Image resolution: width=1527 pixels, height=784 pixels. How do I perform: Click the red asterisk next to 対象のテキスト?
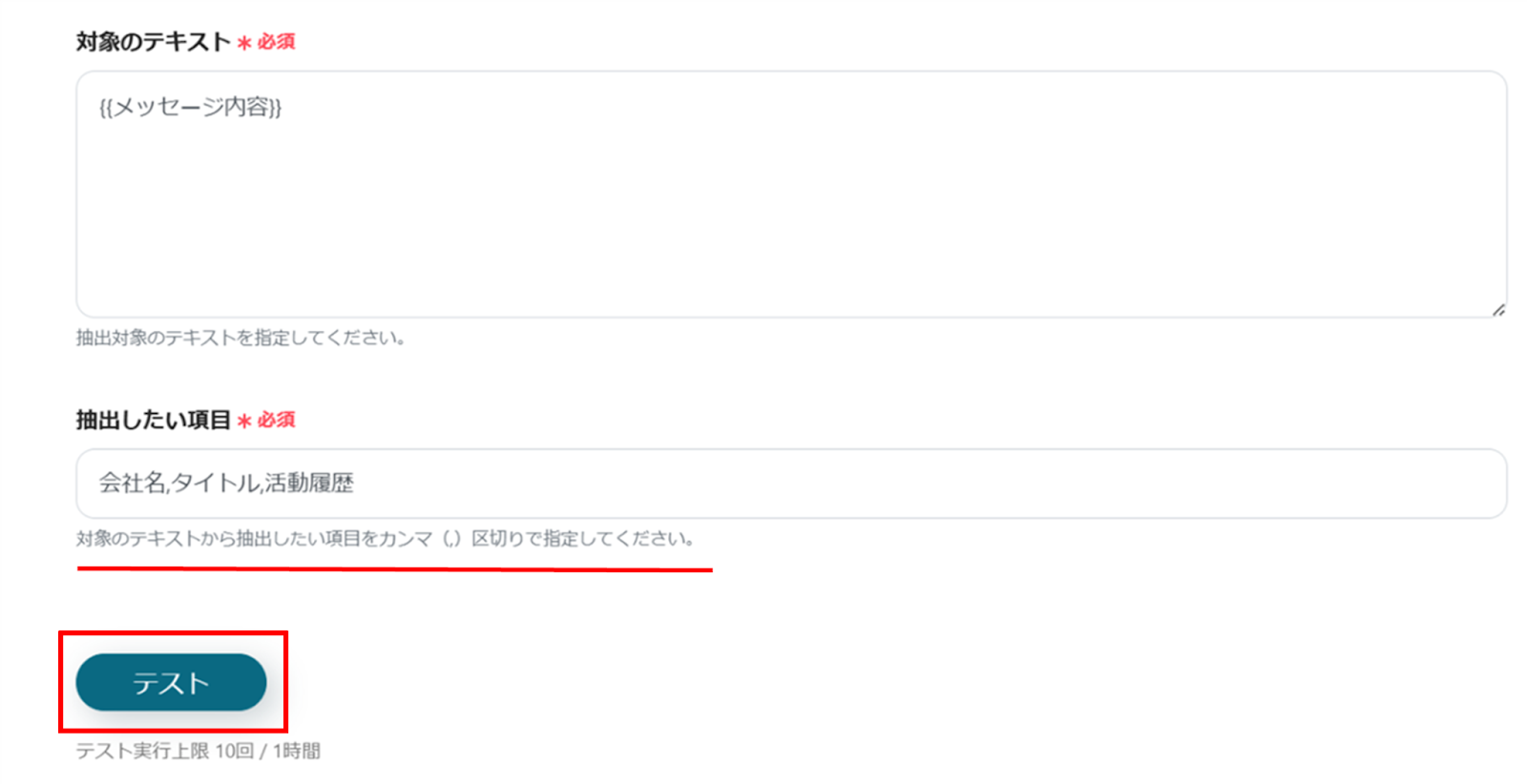coord(244,43)
